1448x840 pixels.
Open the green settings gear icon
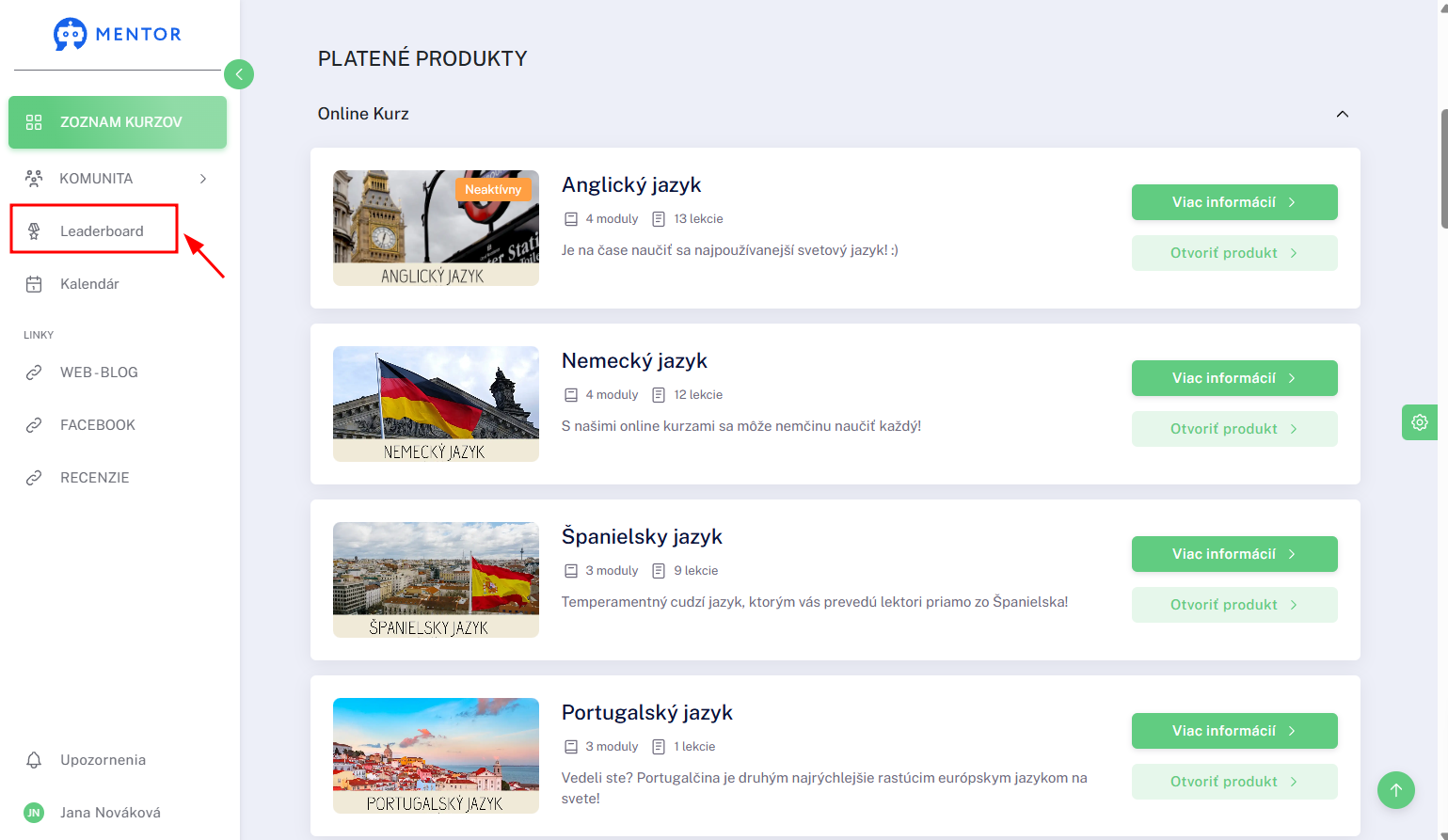click(x=1420, y=422)
